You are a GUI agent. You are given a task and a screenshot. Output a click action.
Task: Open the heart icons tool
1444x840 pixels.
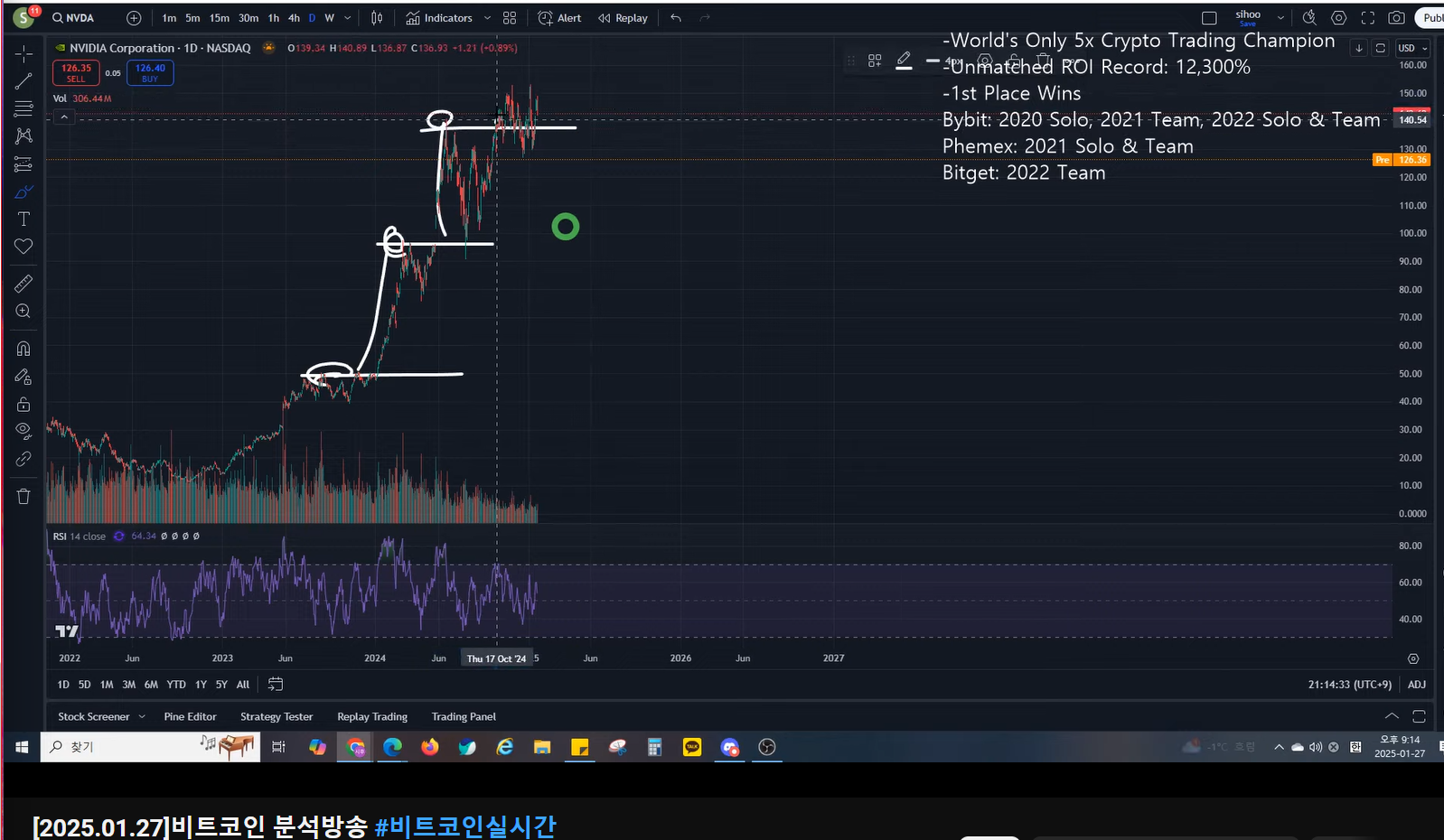(x=23, y=247)
